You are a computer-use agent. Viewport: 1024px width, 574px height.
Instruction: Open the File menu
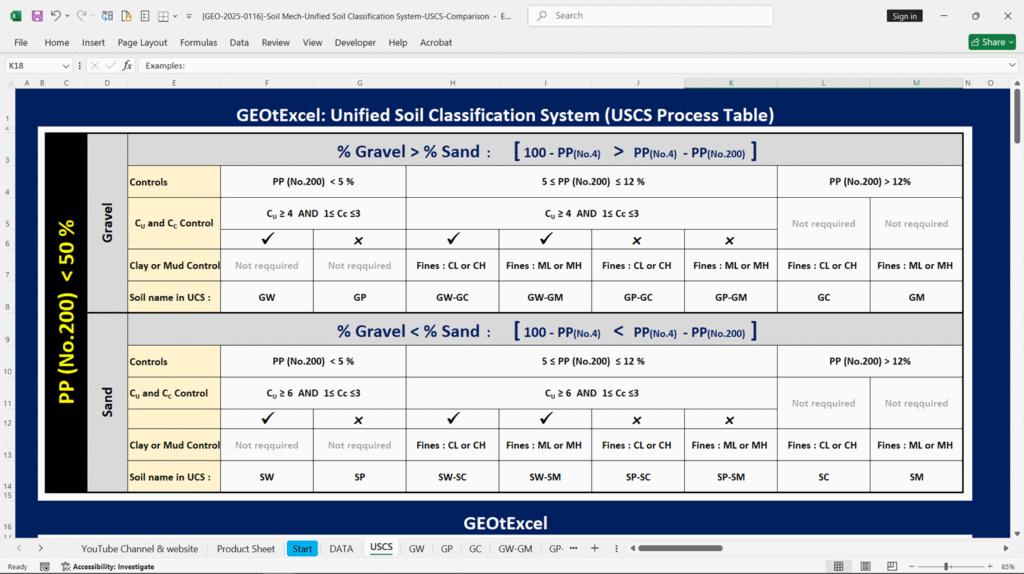(x=21, y=42)
